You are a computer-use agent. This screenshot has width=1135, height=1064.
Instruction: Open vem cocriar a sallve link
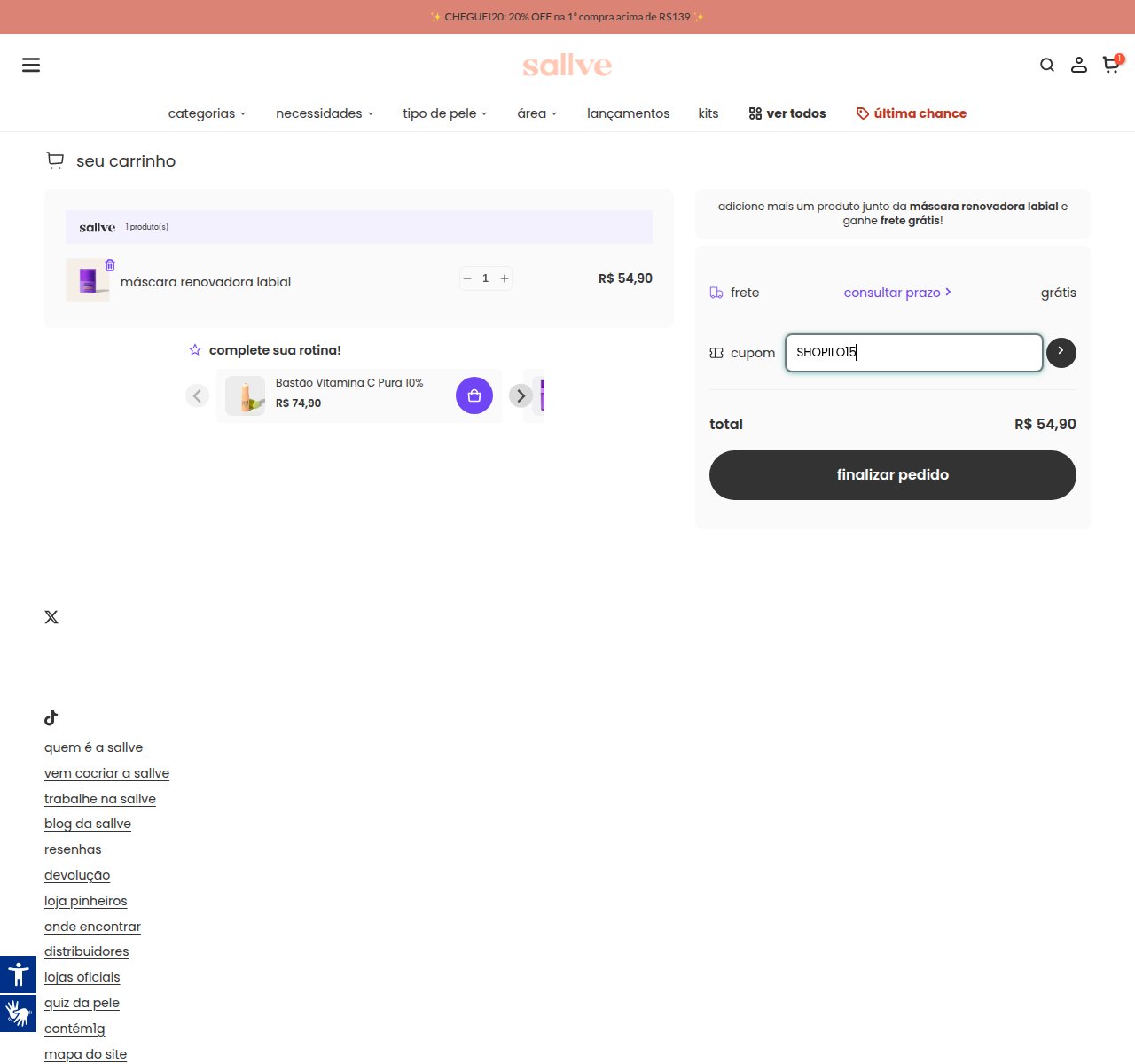click(106, 773)
